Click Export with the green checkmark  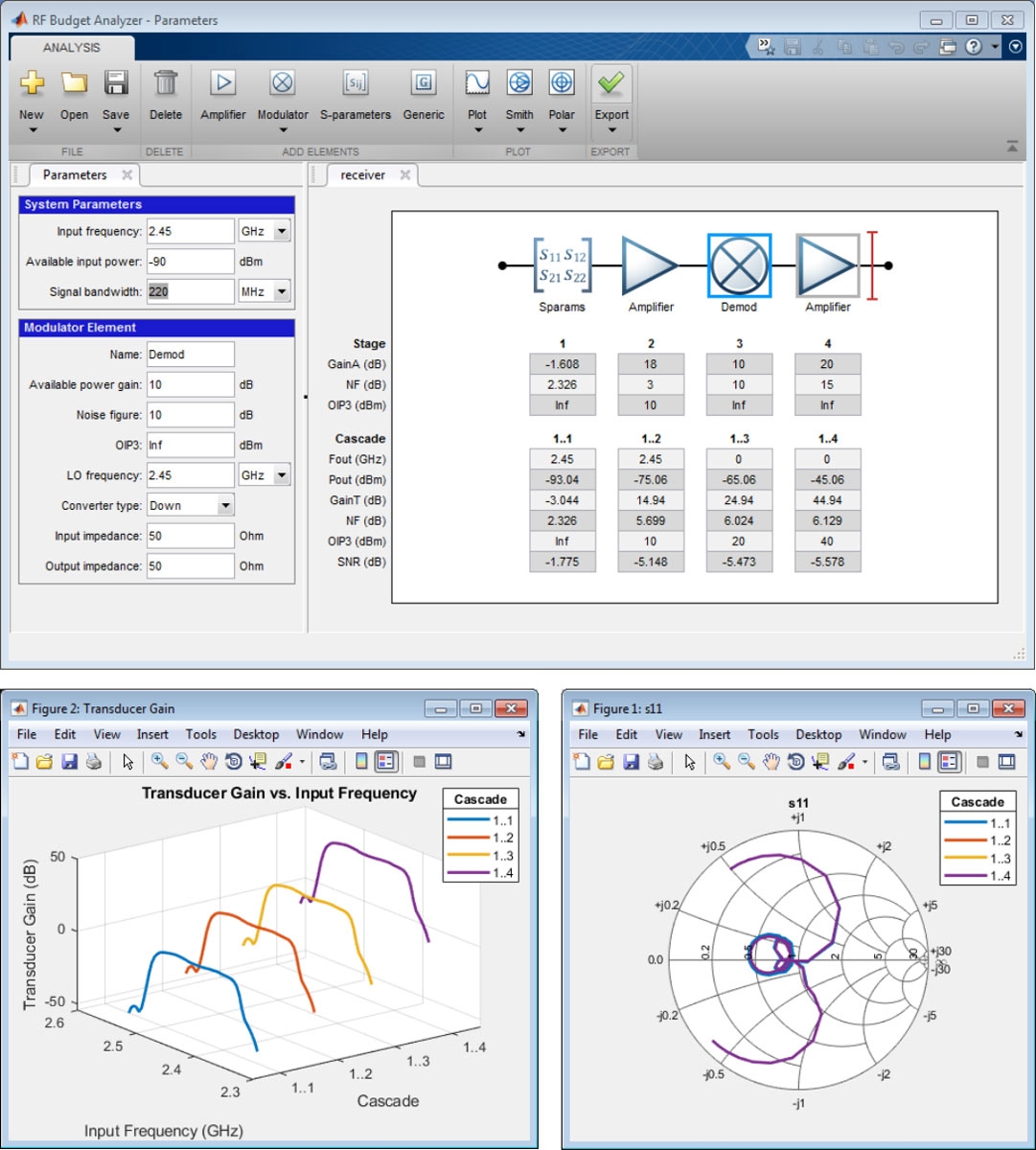[611, 84]
